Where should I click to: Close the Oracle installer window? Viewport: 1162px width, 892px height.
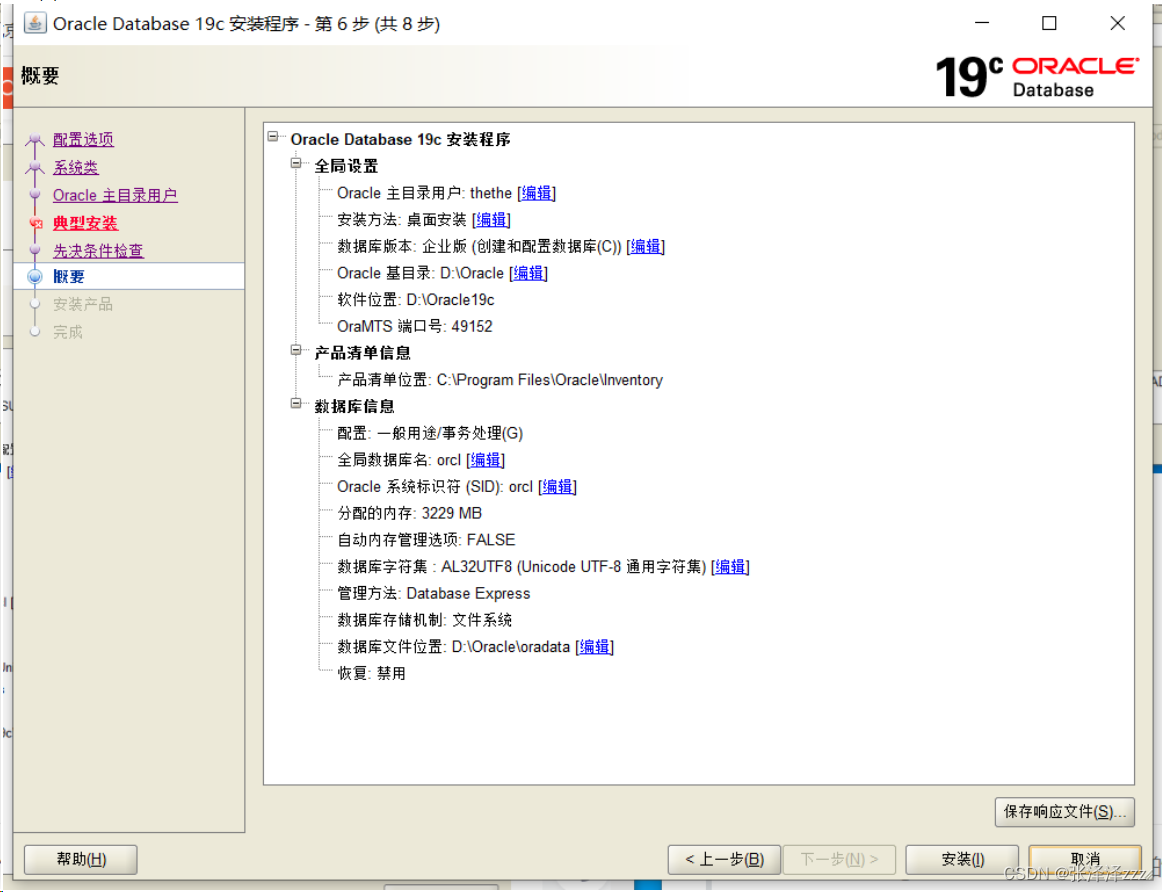tap(1118, 23)
